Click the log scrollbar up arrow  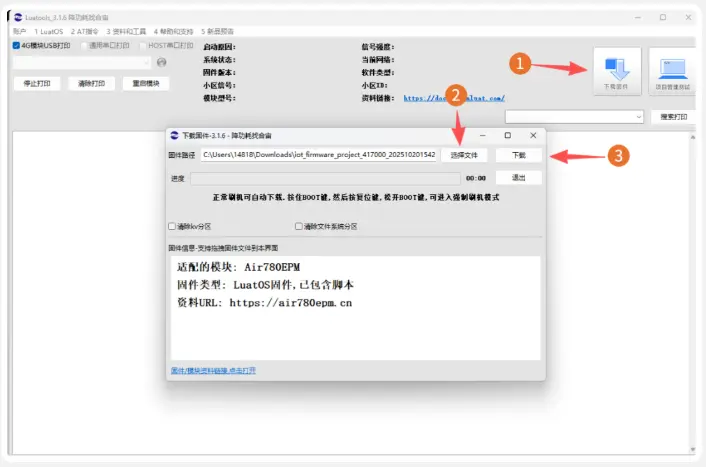point(692,136)
